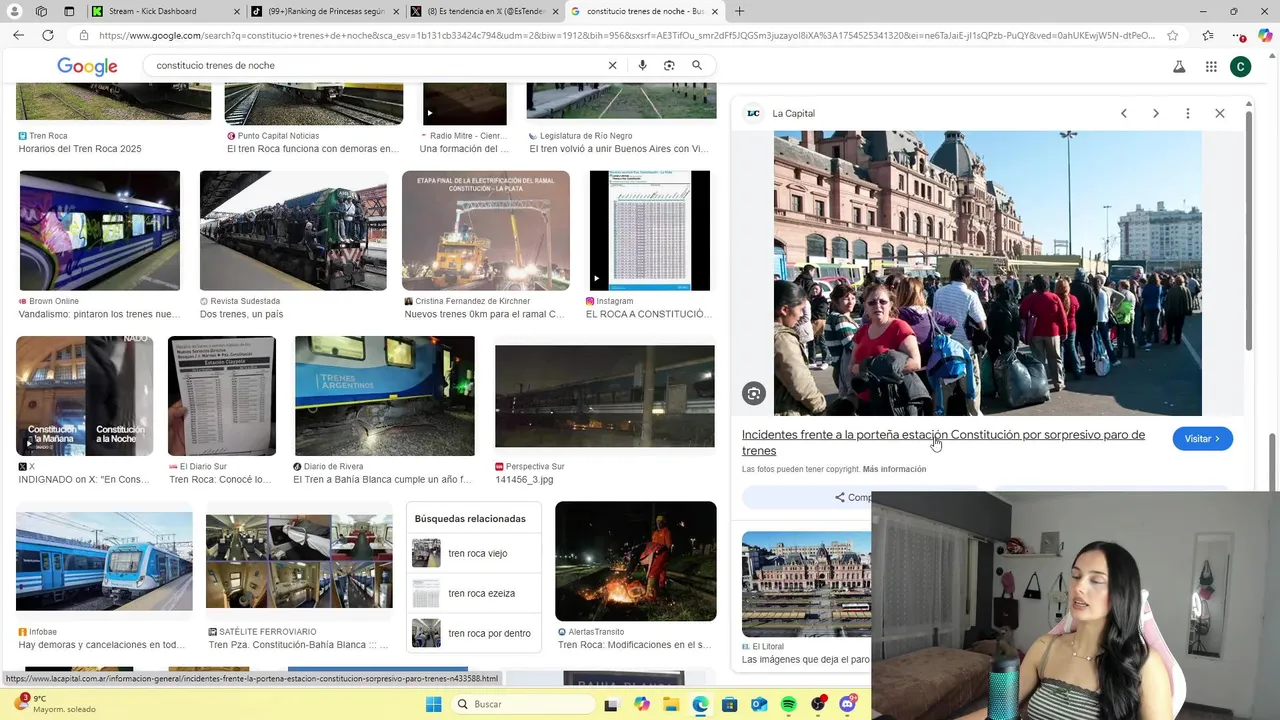Go back to the previous browser page

click(x=18, y=35)
